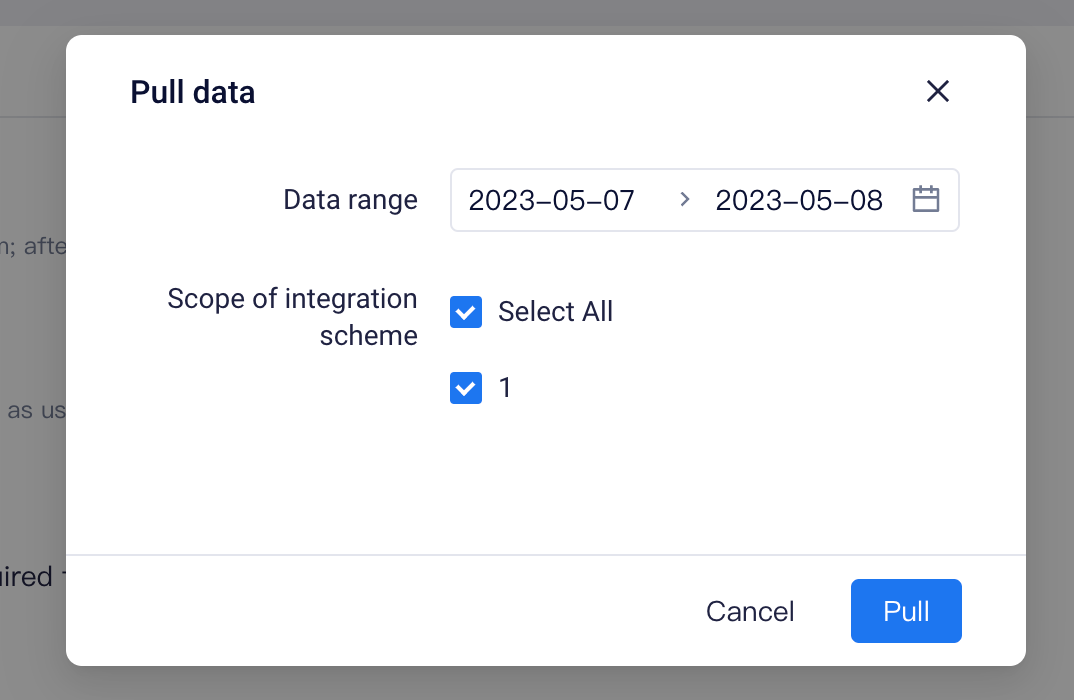Uncheck the Select All checkbox
The width and height of the screenshot is (1074, 700).
tap(466, 312)
